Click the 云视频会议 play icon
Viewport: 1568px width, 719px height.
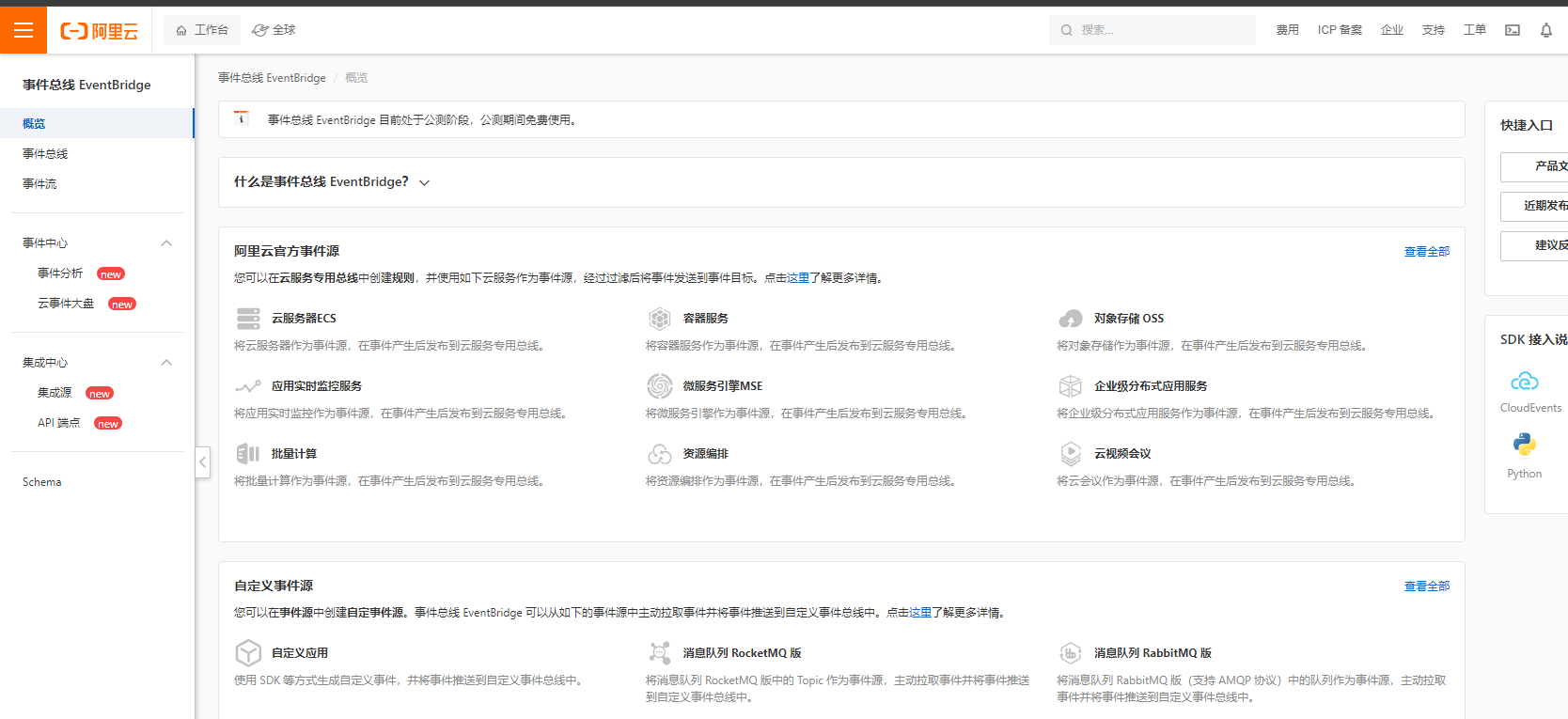(x=1071, y=454)
